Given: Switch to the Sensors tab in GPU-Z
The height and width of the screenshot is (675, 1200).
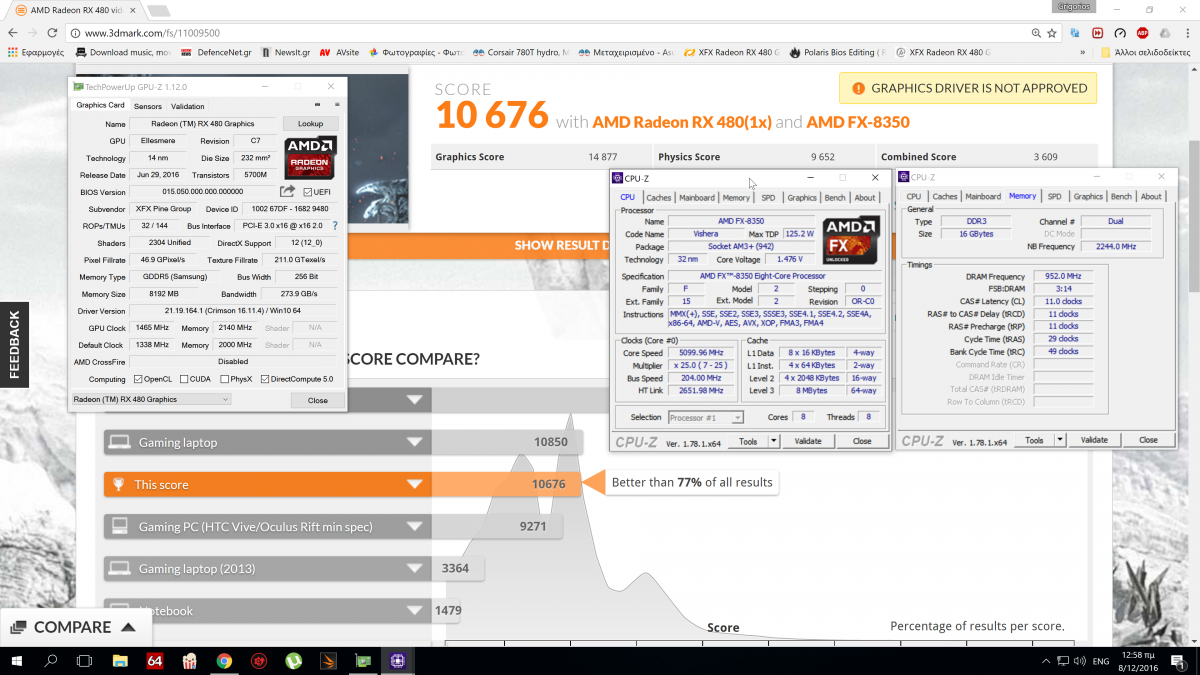Looking at the screenshot, I should 148,106.
